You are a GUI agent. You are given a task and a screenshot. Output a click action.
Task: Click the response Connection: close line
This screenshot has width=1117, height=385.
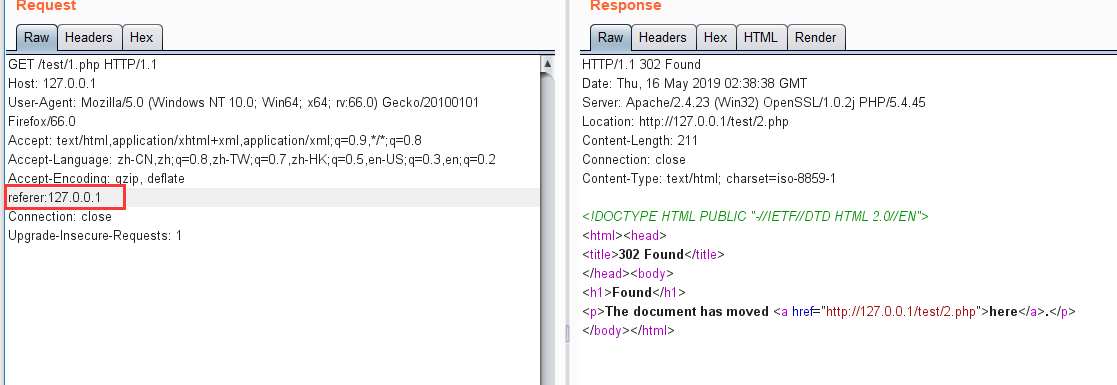point(634,160)
